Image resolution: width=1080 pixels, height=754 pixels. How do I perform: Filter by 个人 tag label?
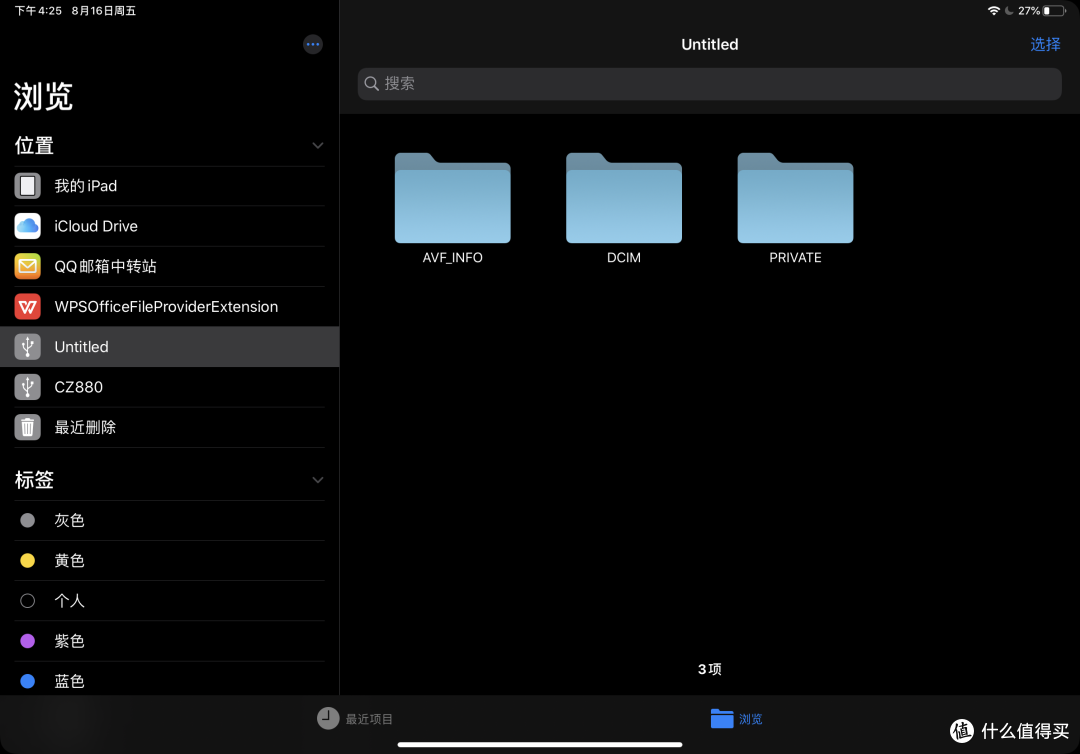[x=70, y=601]
